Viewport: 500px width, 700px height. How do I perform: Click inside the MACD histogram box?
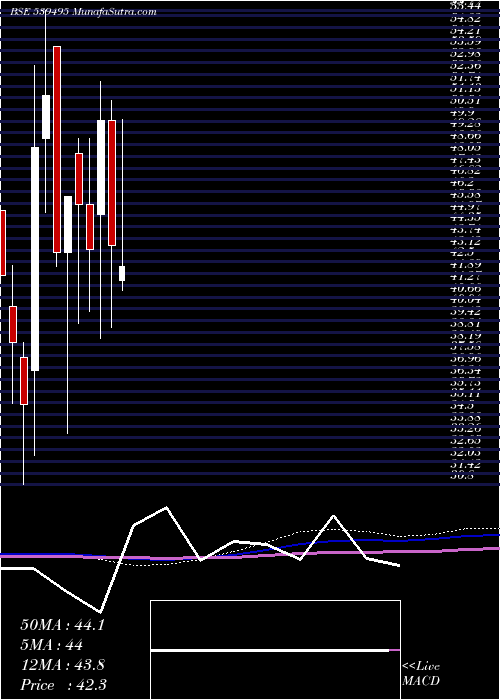point(275,650)
